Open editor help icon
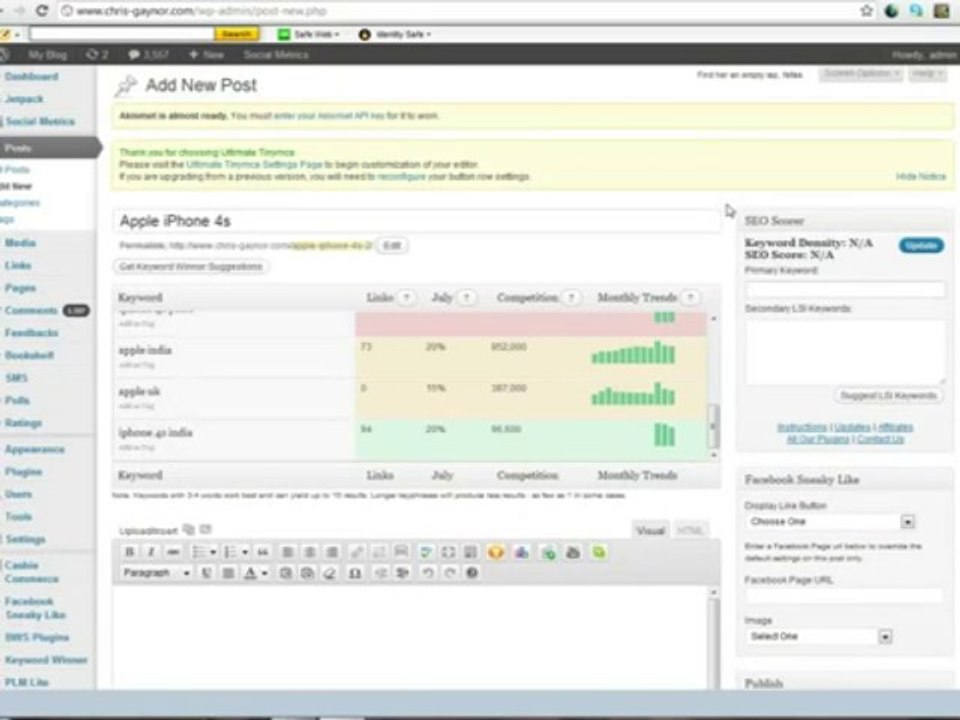960x720 pixels. click(x=471, y=573)
